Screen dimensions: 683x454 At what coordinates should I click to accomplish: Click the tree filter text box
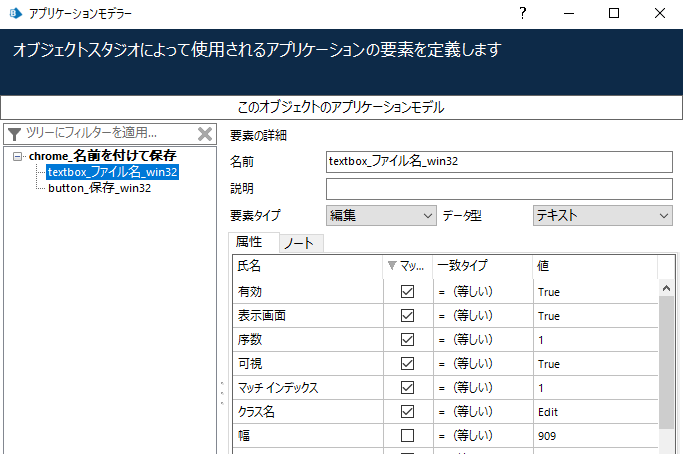(x=109, y=133)
